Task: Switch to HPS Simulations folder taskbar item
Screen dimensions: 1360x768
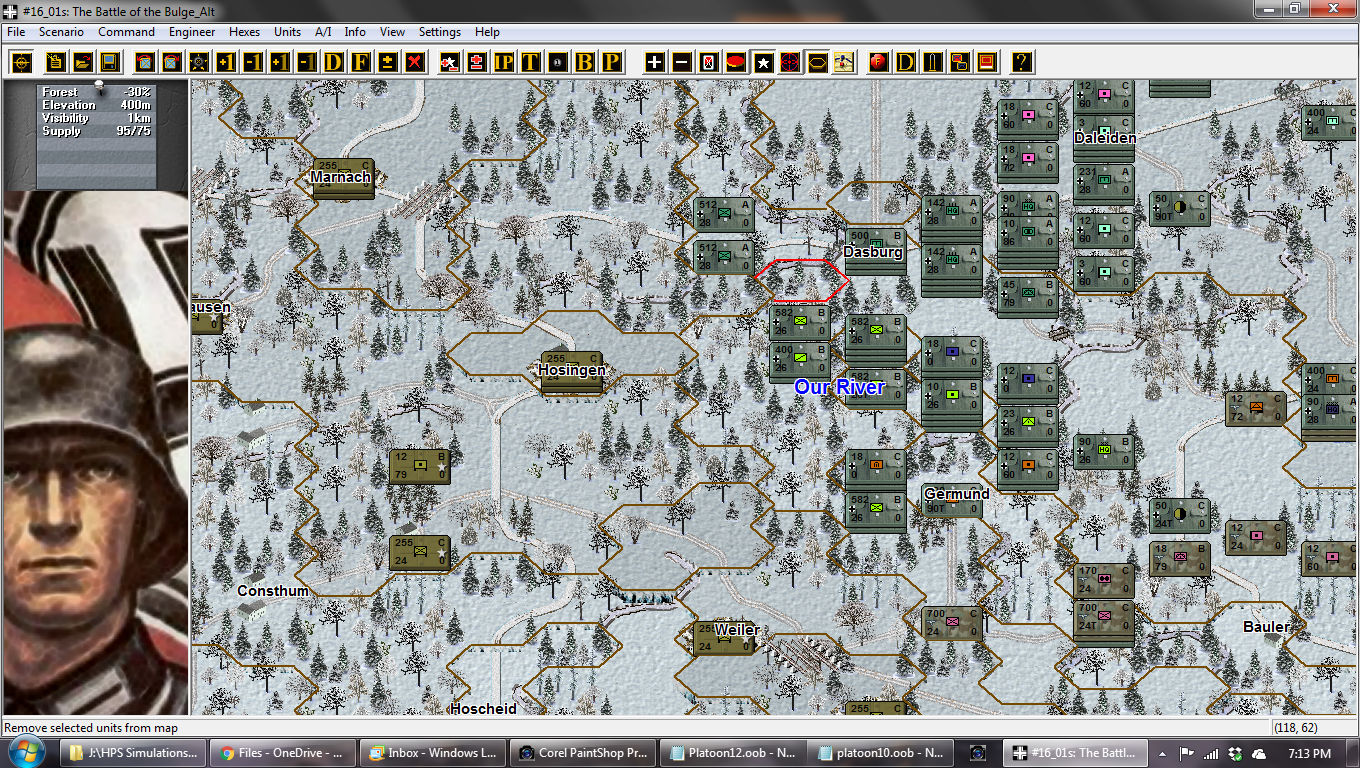Action: coord(135,753)
